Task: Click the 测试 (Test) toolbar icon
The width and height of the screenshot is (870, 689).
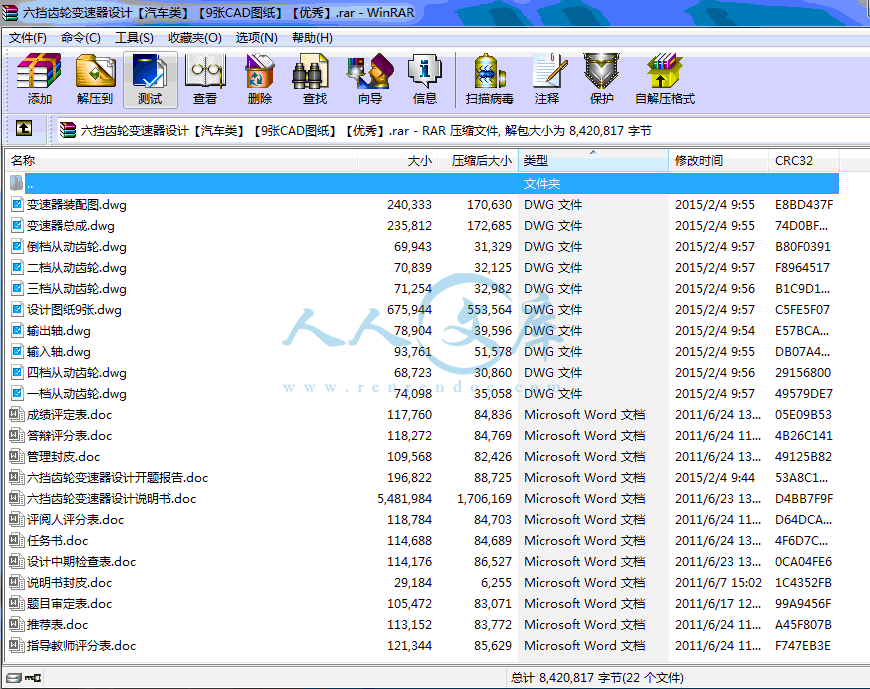Action: (150, 71)
